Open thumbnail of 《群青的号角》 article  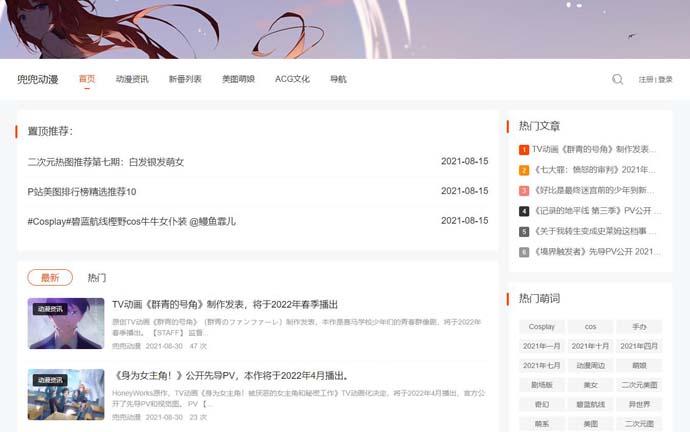point(66,323)
